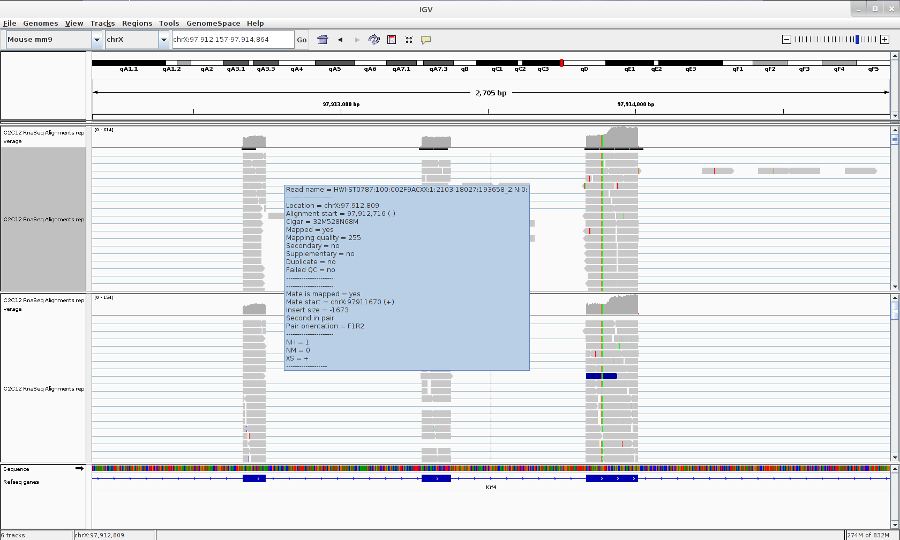Click the first panel coverage track label

(44, 137)
